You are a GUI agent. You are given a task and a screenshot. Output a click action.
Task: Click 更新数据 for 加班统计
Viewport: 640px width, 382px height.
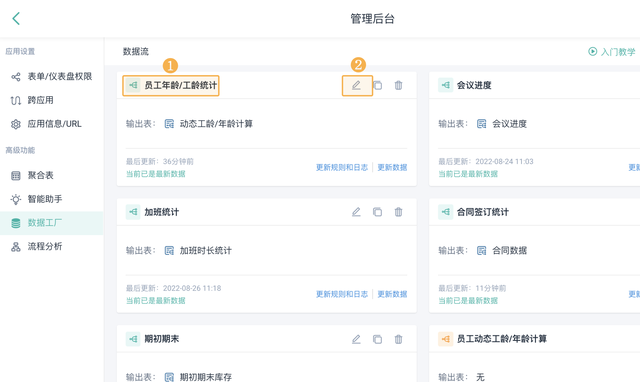(x=392, y=294)
